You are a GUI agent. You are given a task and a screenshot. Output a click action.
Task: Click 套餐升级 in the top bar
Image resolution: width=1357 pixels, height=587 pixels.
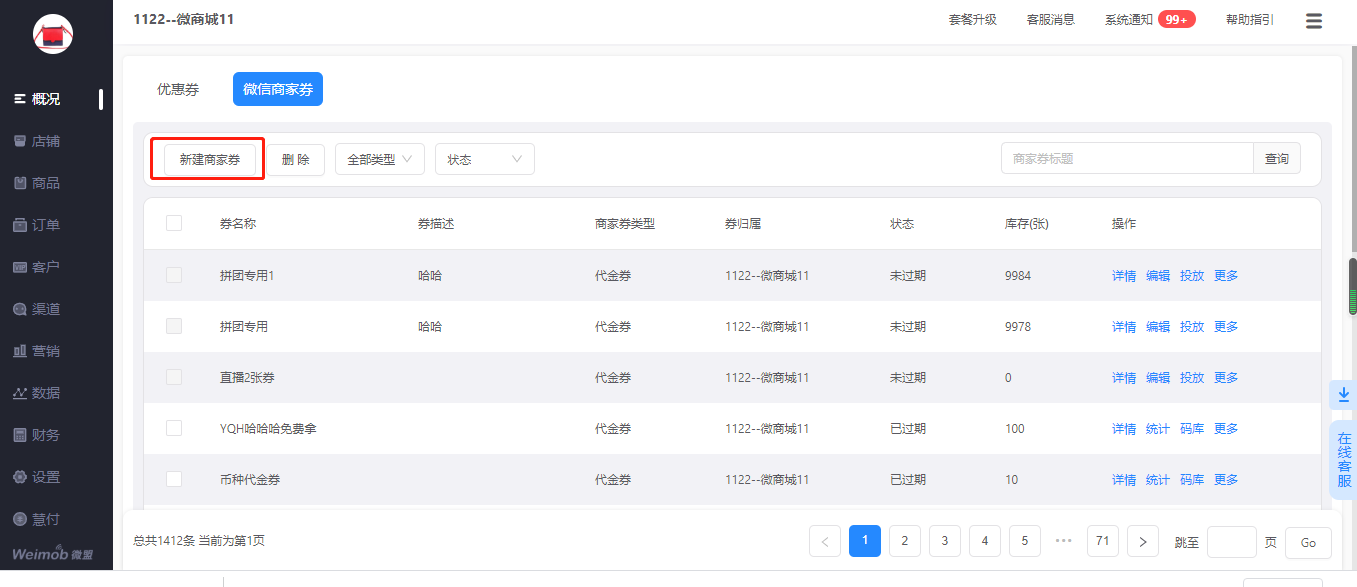click(x=973, y=19)
